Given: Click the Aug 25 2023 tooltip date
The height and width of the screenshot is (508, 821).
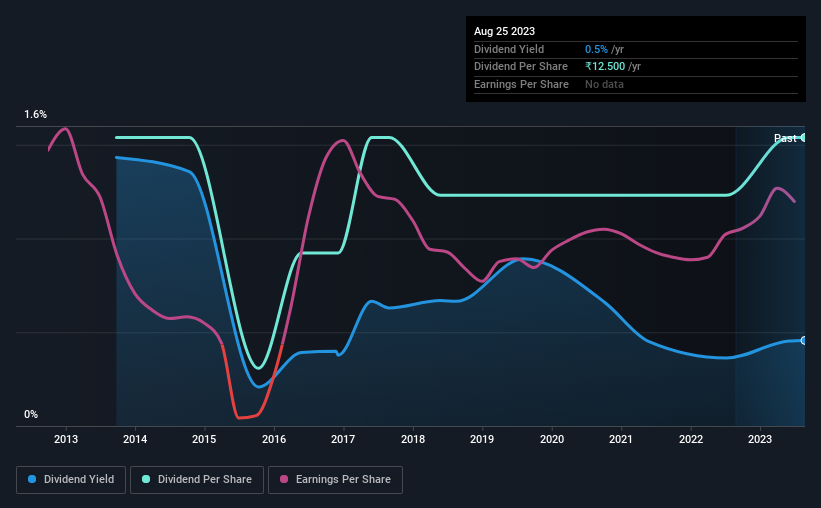Looking at the screenshot, I should coord(504,31).
